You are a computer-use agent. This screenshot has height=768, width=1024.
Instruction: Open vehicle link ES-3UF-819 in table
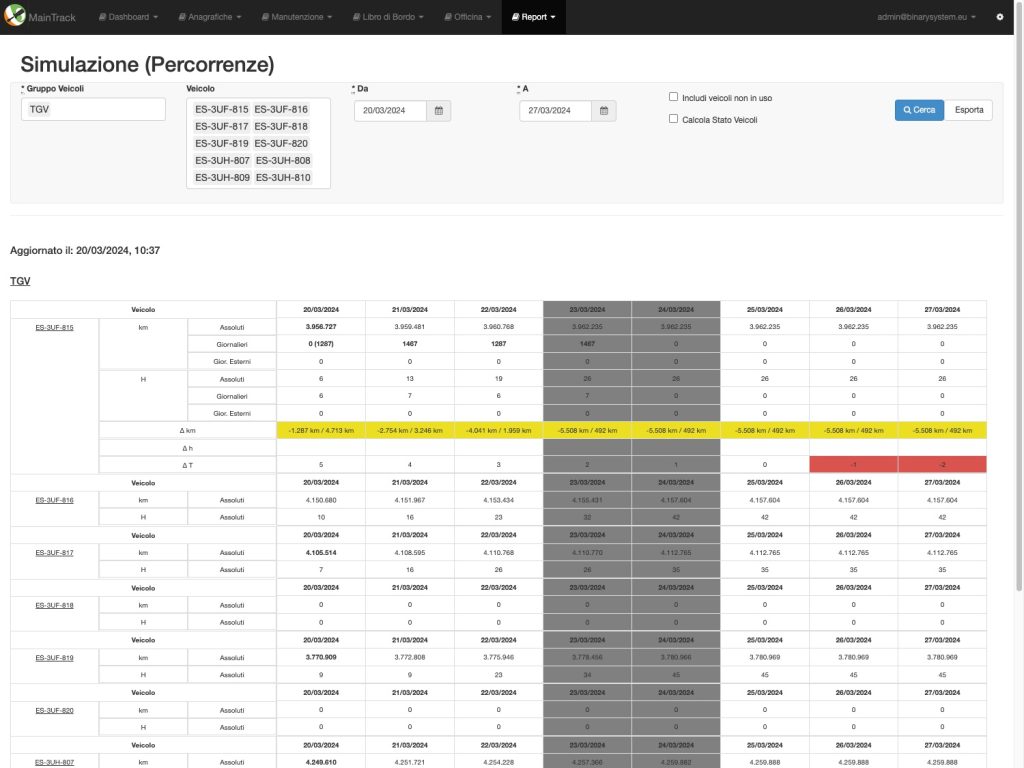point(54,658)
